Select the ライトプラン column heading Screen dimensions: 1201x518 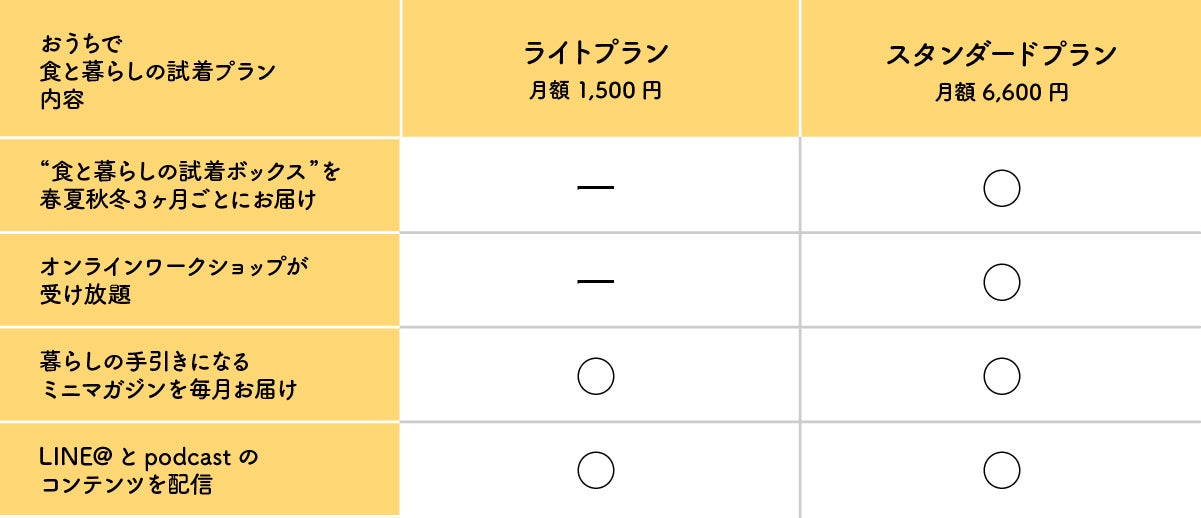pos(596,53)
